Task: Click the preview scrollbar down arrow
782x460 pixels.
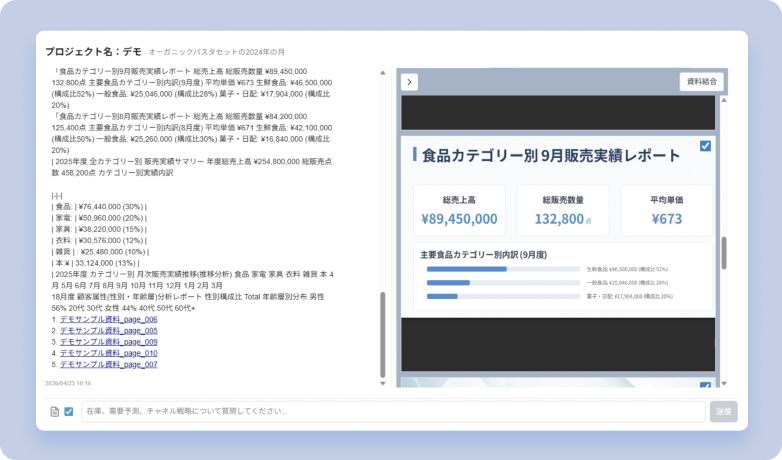Action: [x=724, y=383]
